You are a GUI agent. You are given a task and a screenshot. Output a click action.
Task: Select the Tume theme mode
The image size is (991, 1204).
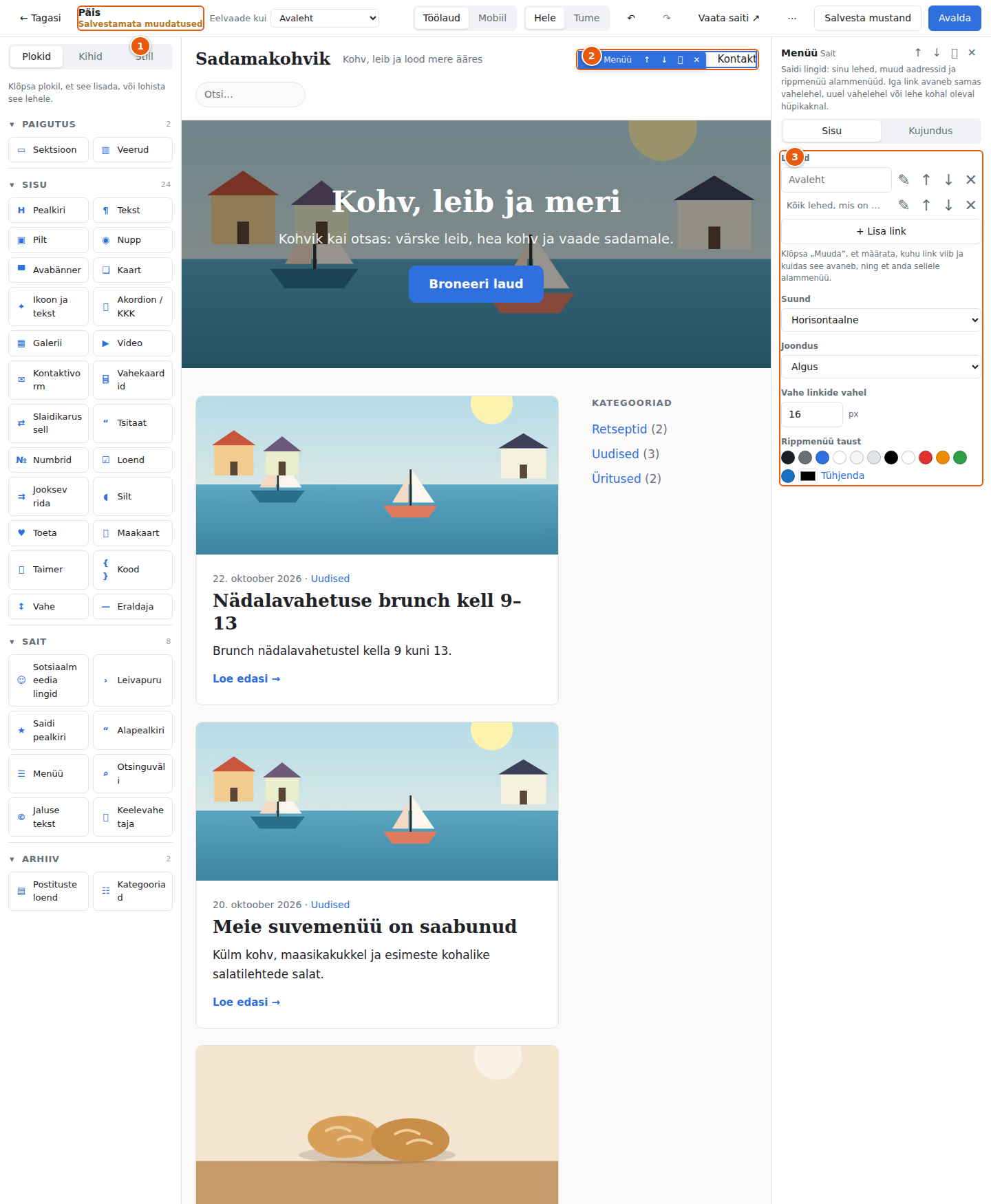pos(586,18)
